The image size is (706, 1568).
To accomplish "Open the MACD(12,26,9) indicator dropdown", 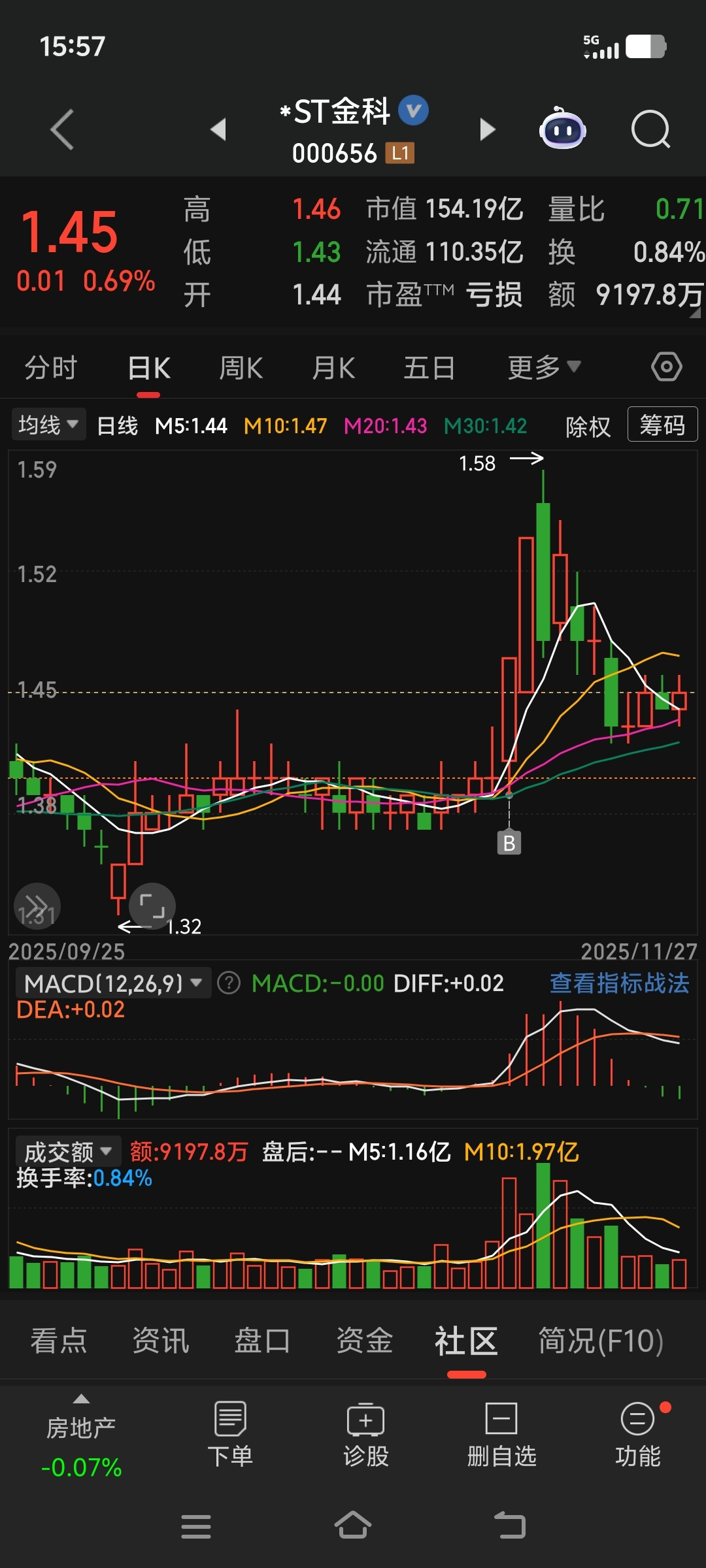I will coord(113,983).
